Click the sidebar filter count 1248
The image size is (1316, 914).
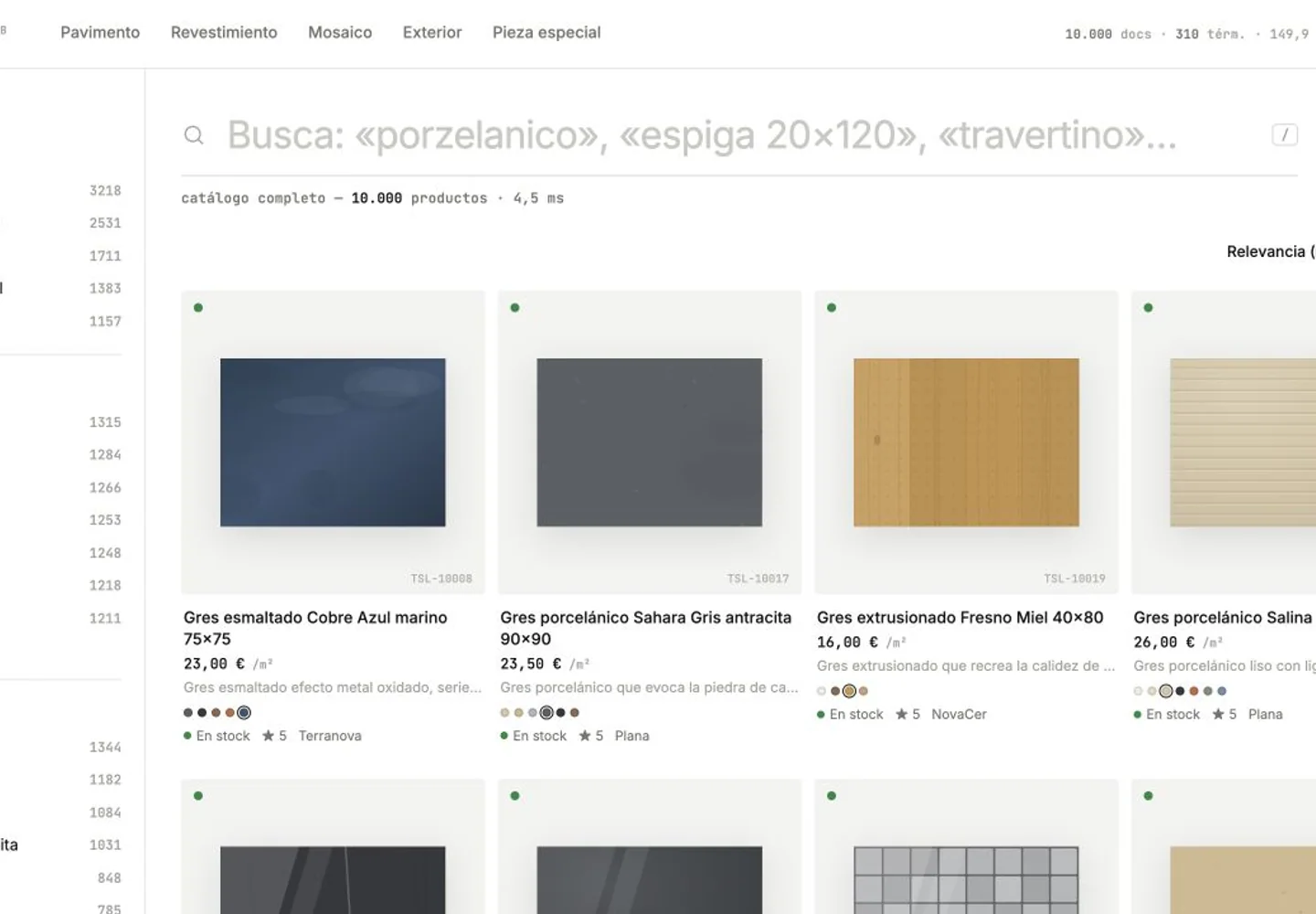pos(105,553)
